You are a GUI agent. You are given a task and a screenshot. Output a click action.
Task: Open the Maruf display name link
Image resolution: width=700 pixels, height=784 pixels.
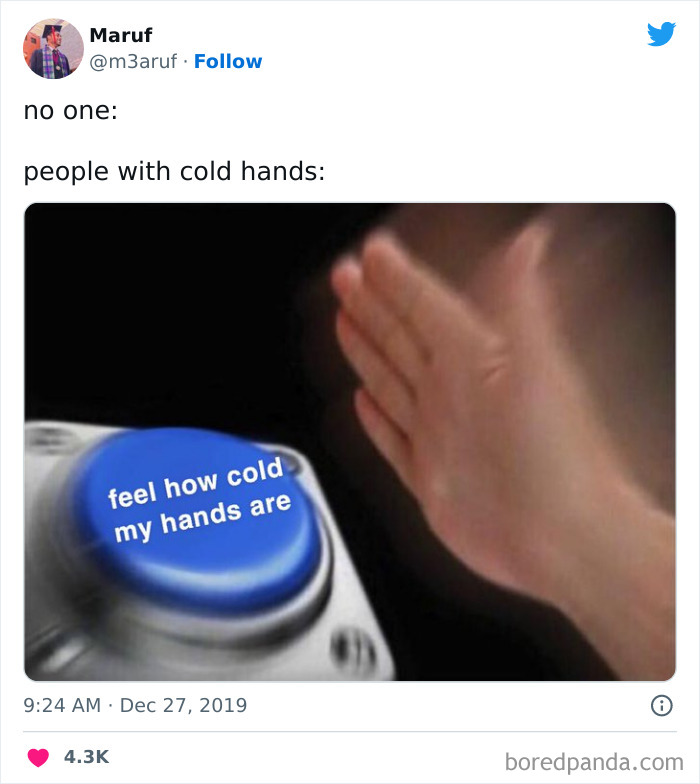click(120, 36)
